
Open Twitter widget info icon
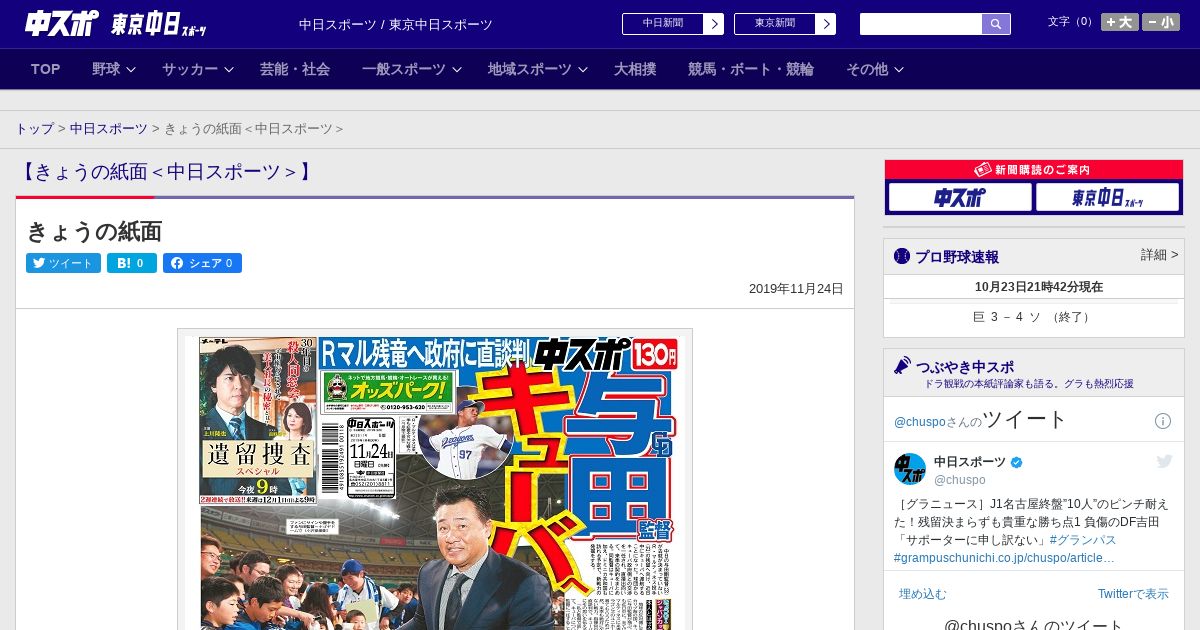1163,421
